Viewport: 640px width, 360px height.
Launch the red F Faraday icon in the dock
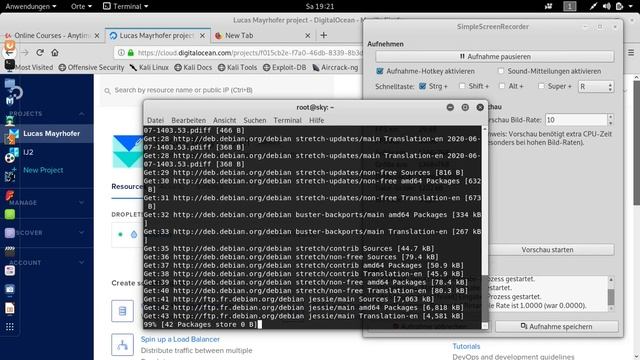[x=10, y=195]
